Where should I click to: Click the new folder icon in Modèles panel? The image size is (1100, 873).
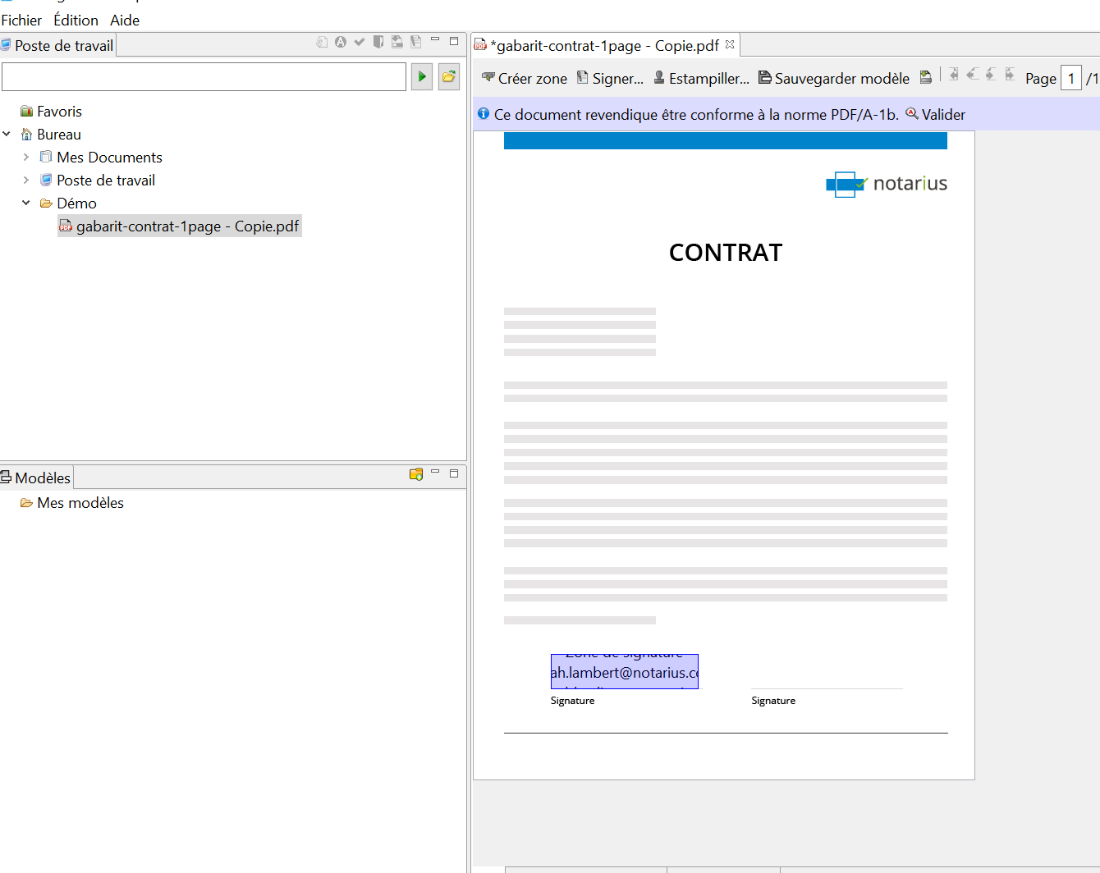pos(416,474)
